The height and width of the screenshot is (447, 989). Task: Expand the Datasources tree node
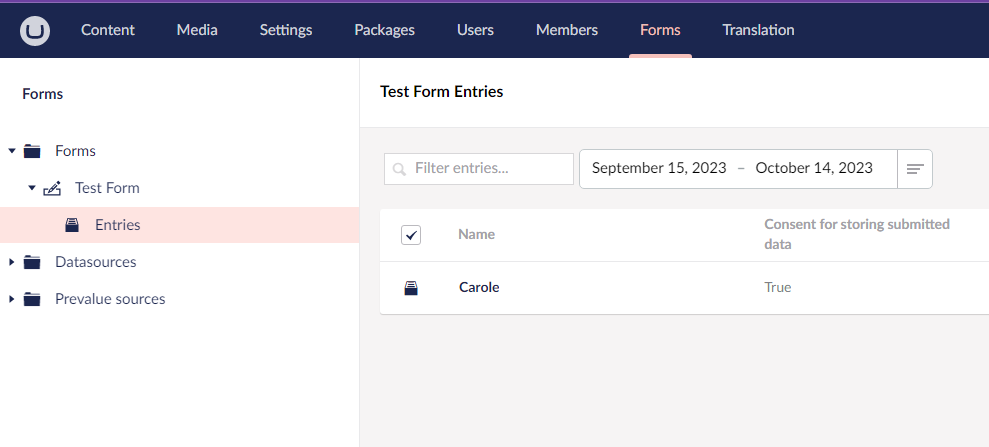click(11, 262)
